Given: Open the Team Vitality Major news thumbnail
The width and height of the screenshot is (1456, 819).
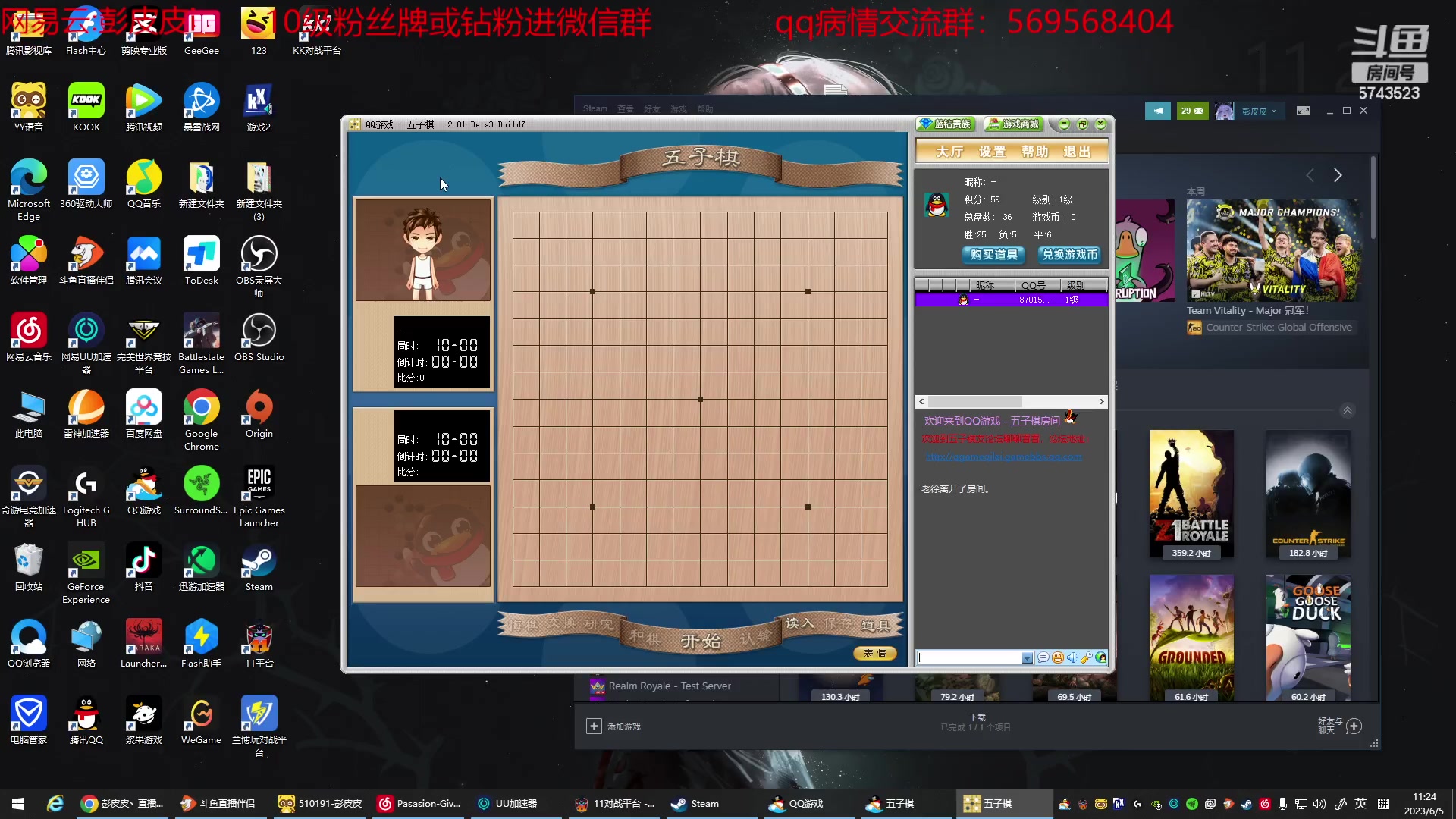Looking at the screenshot, I should 1274,250.
